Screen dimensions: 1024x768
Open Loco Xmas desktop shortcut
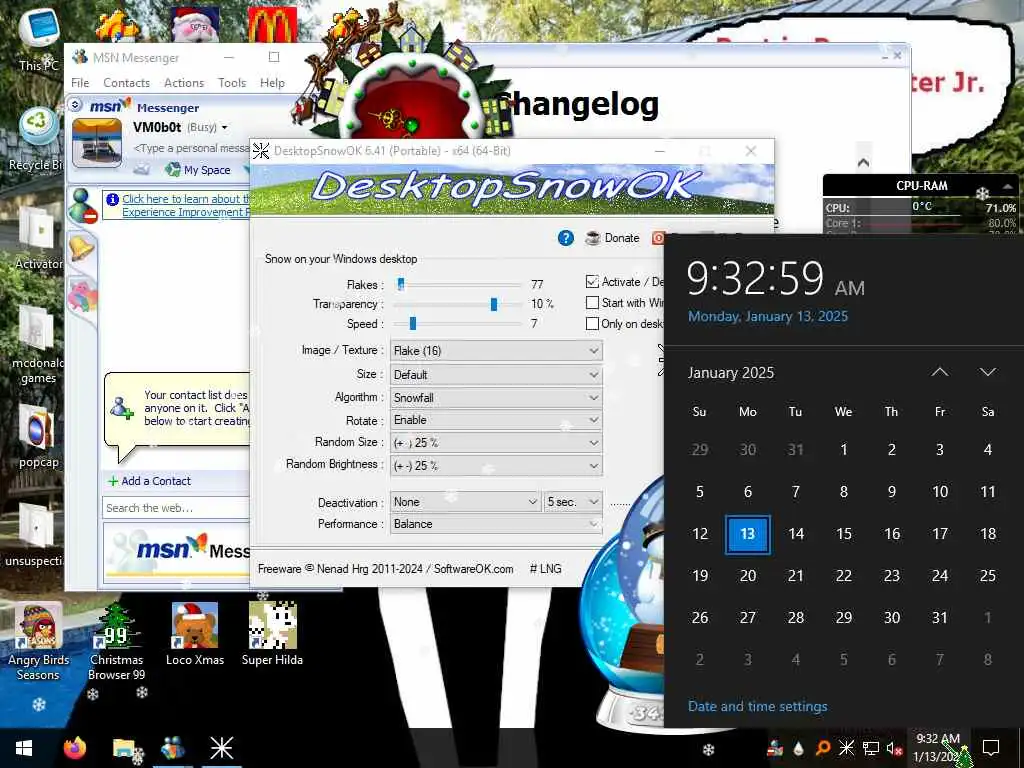(x=195, y=635)
